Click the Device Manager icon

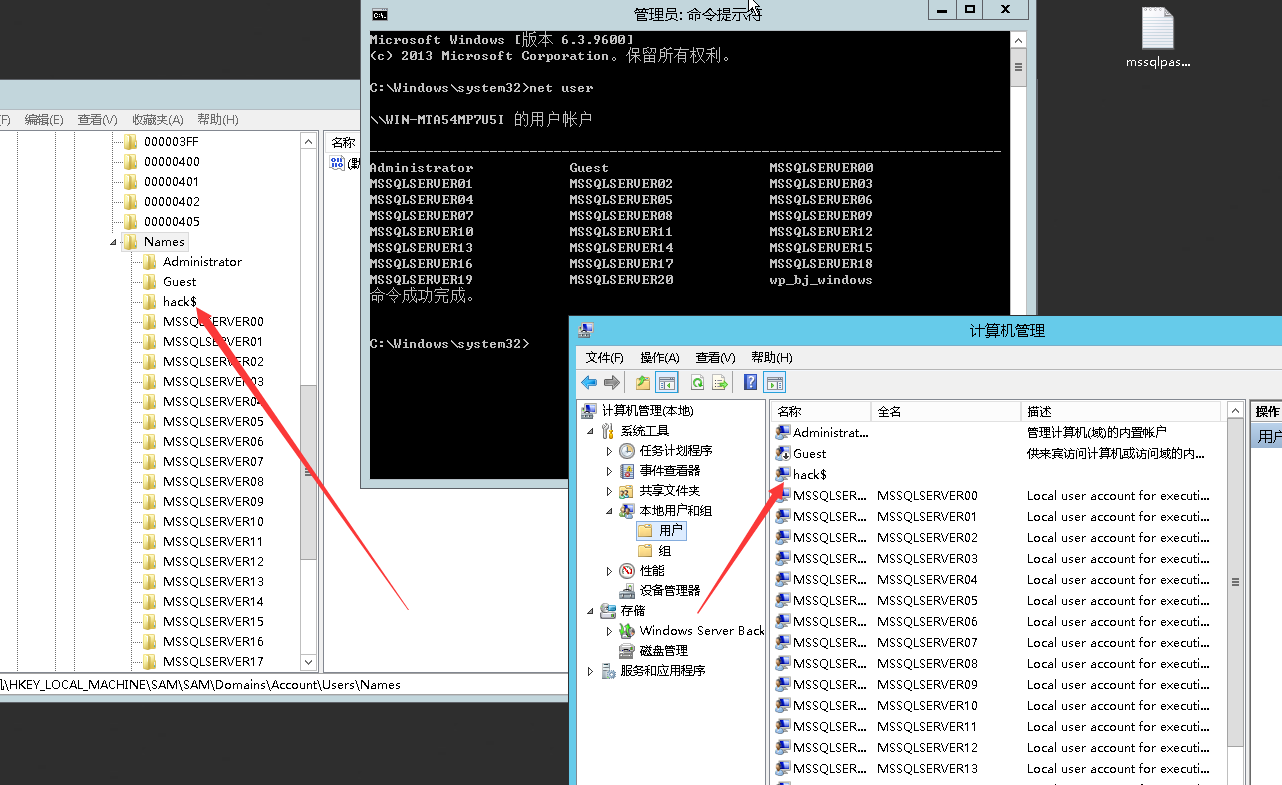pyautogui.click(x=627, y=591)
